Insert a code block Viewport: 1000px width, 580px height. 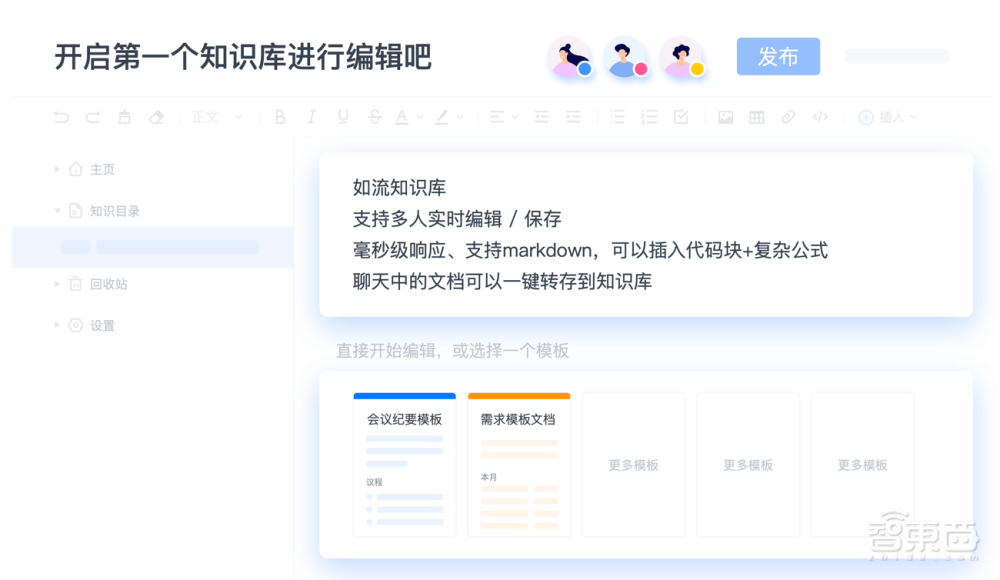click(819, 117)
